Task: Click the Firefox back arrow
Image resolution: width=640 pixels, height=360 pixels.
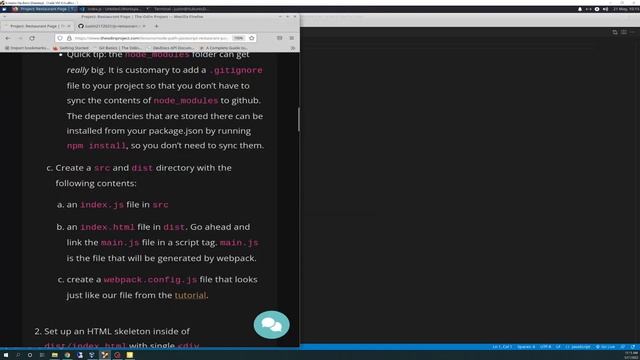Action: [8, 38]
